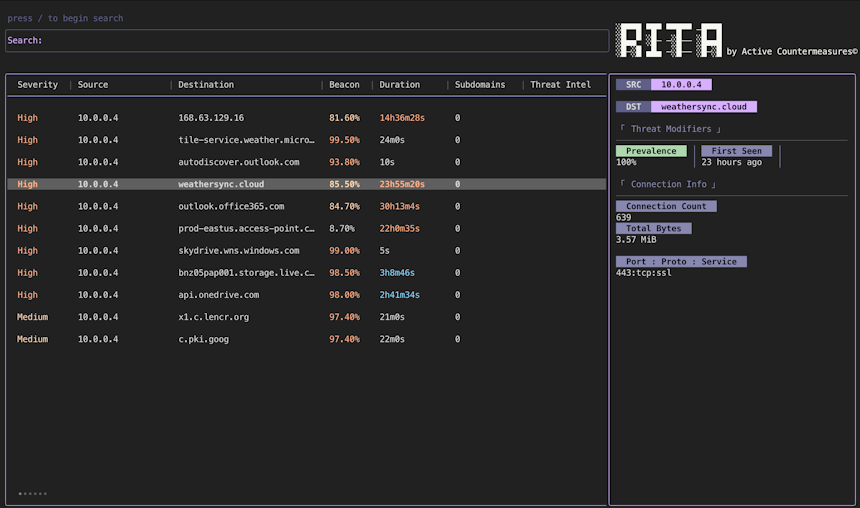This screenshot has width=860, height=508.
Task: Click the 8.70% beacon score
Action: point(342,228)
